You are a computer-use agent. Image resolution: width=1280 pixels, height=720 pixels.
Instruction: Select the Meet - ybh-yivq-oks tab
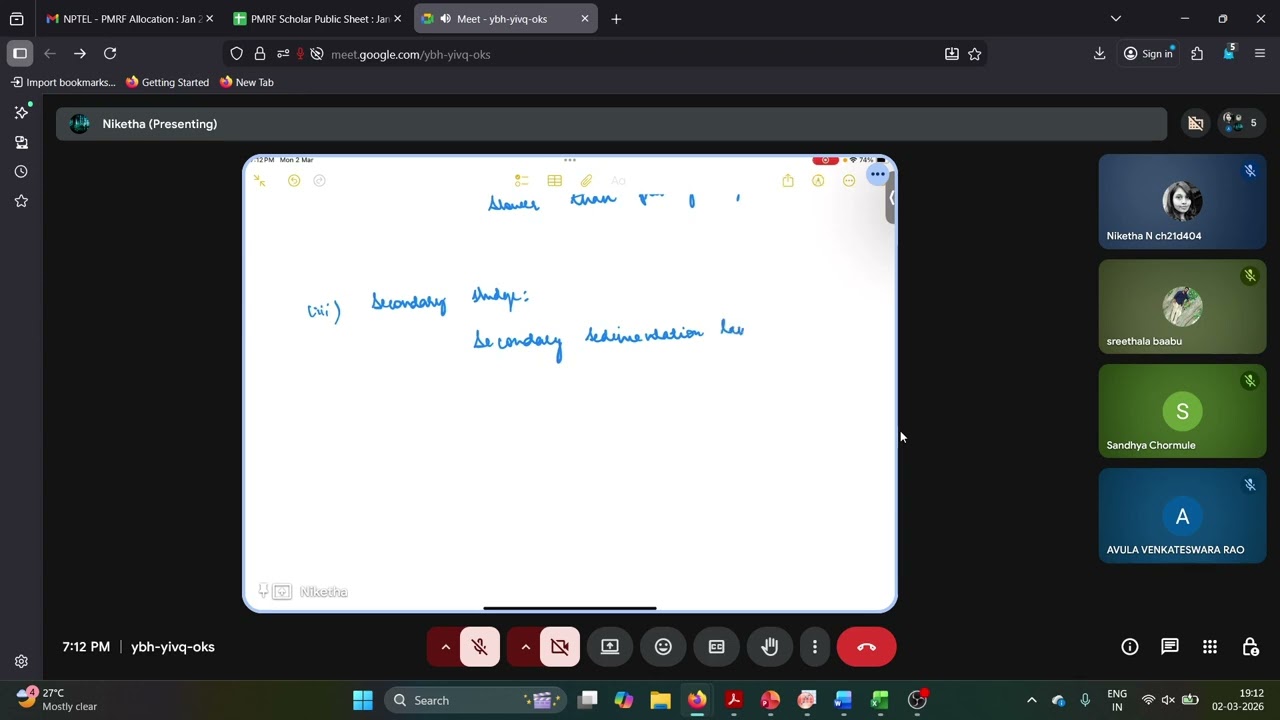[x=506, y=19]
